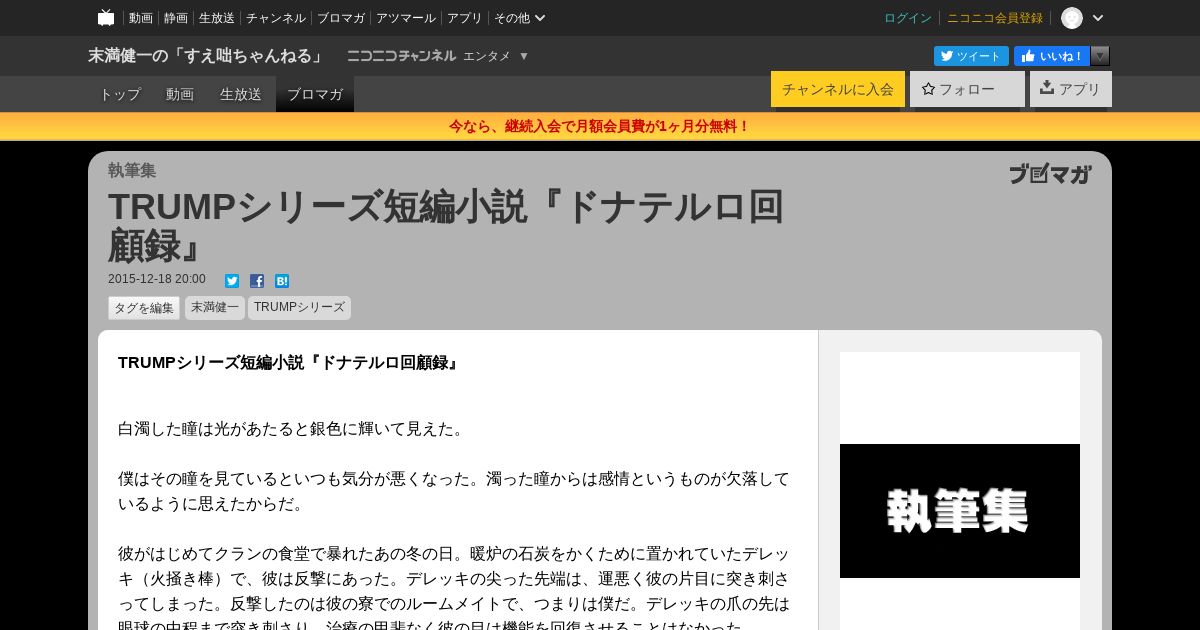Image resolution: width=1200 pixels, height=630 pixels.
Task: Click the bold article subtitle in body
Action: click(290, 363)
